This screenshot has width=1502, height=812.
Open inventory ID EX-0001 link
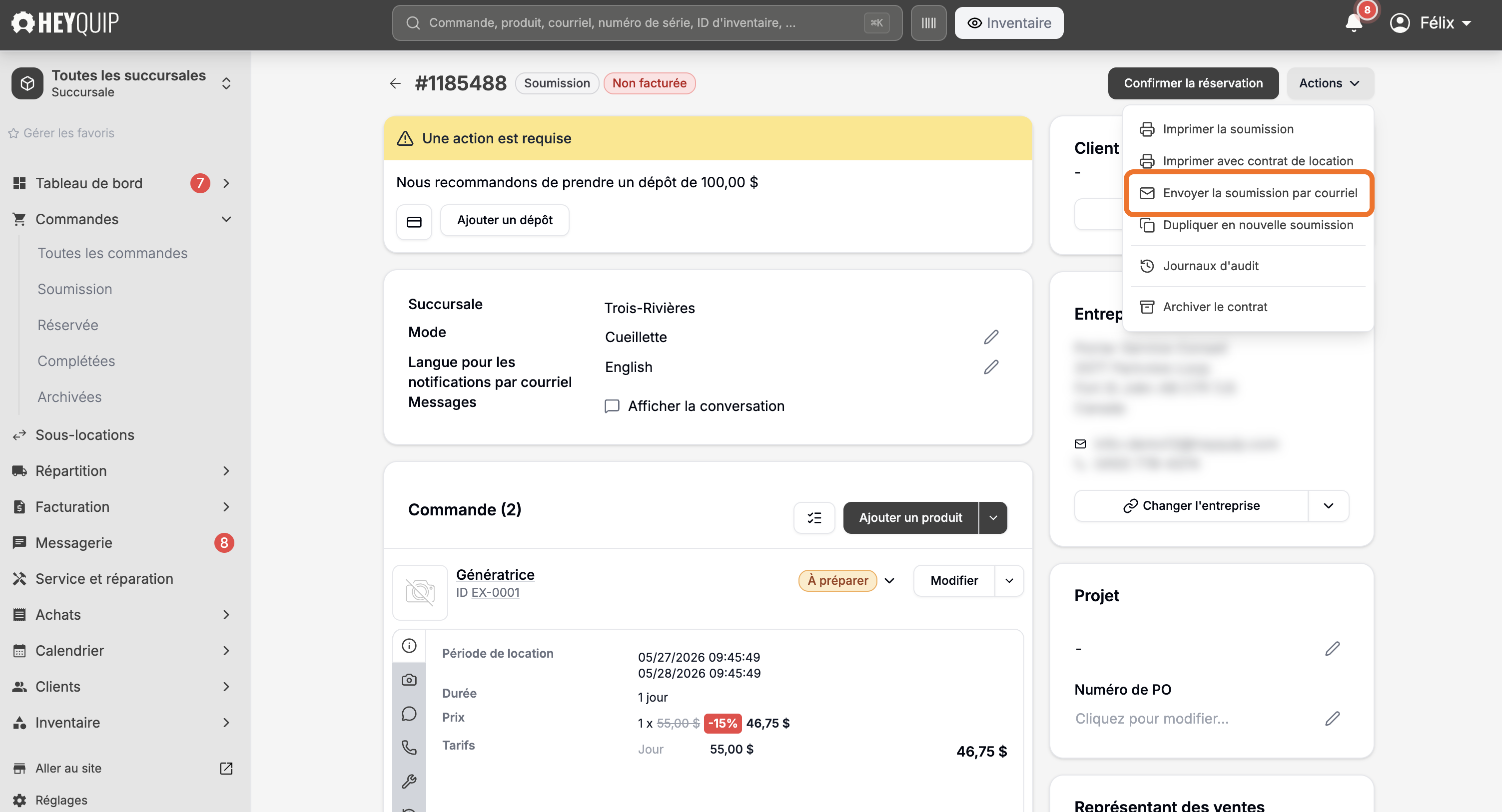point(495,592)
